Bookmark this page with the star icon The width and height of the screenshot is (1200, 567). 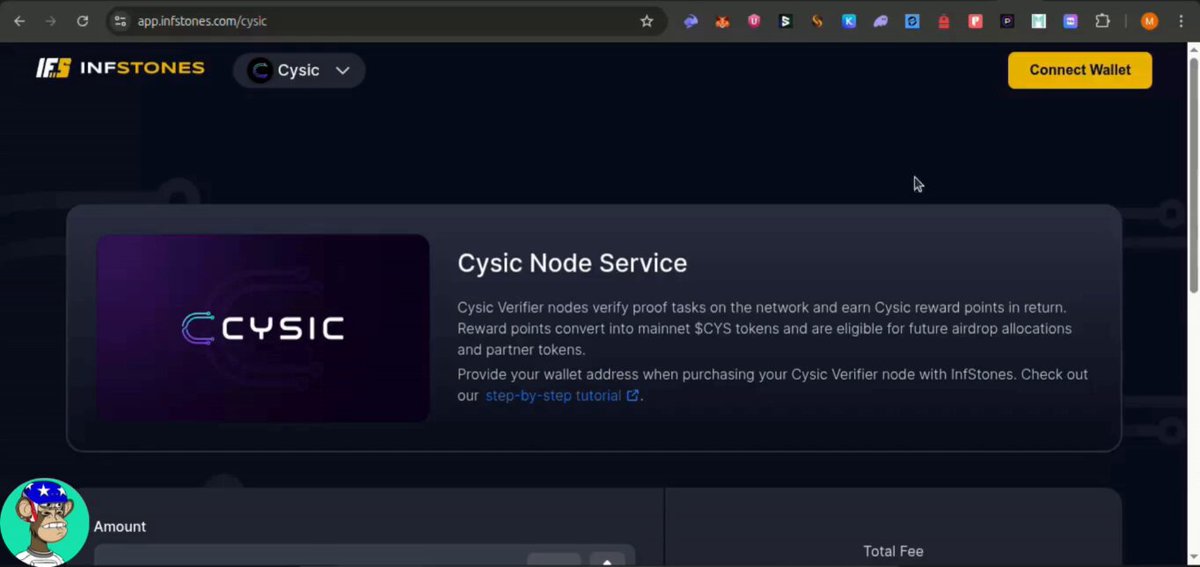[x=646, y=21]
